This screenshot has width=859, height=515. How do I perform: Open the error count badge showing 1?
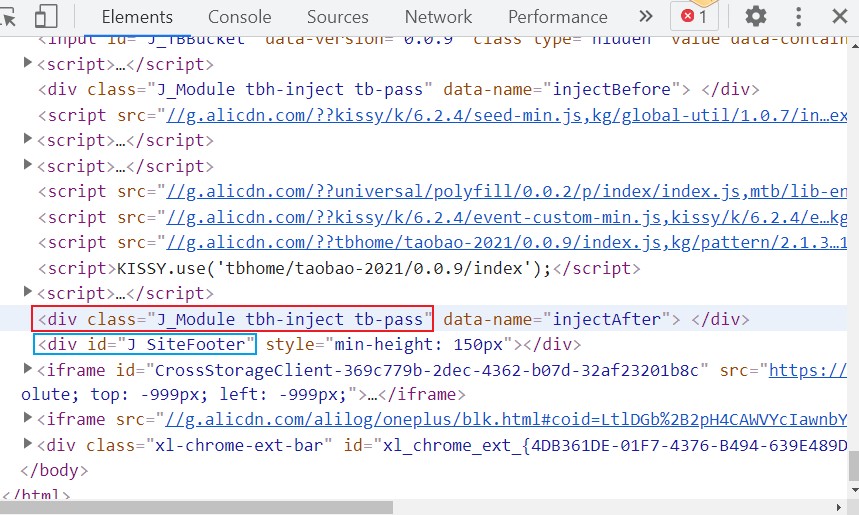coord(694,16)
